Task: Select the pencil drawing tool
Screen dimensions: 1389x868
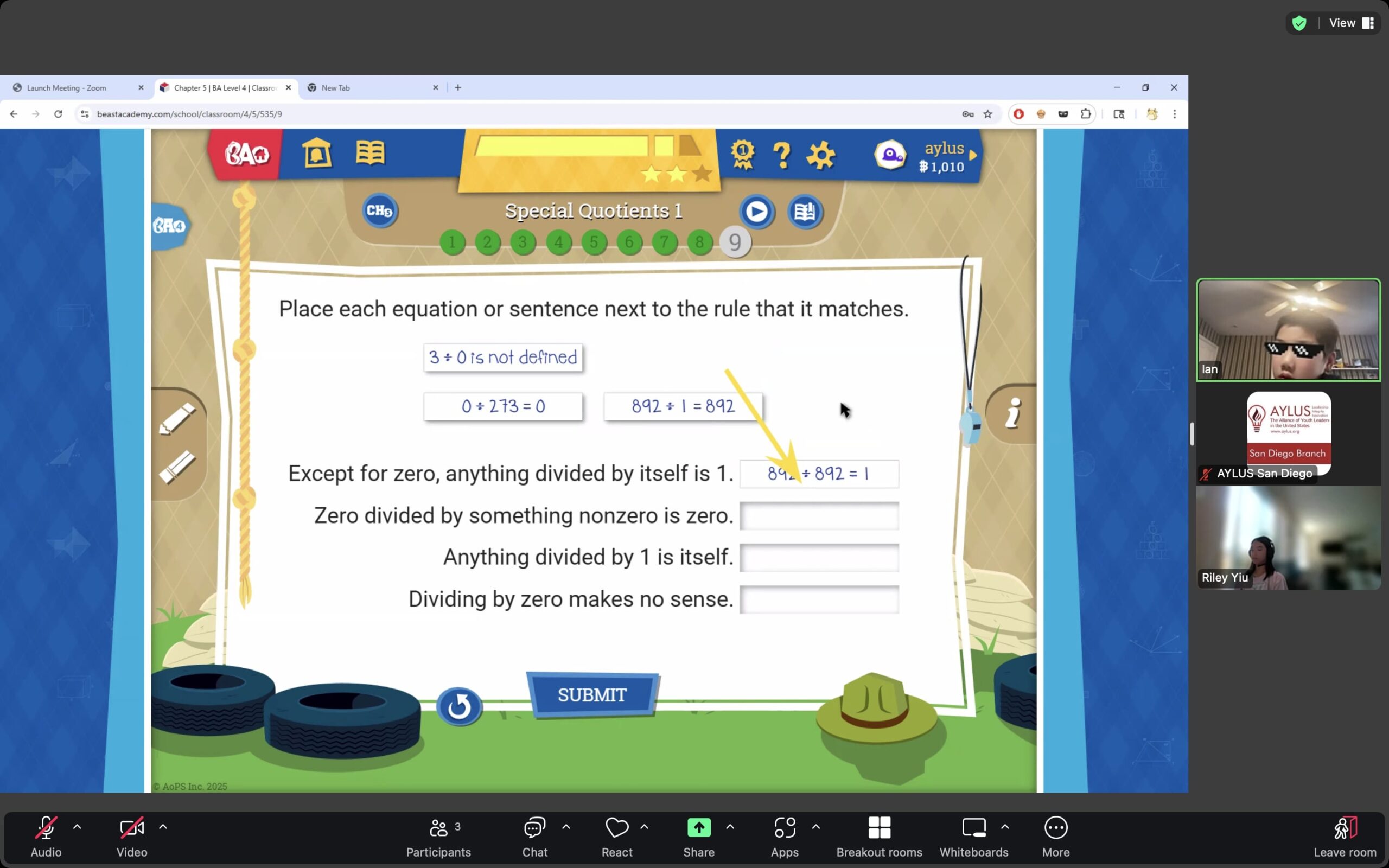Action: click(x=177, y=418)
